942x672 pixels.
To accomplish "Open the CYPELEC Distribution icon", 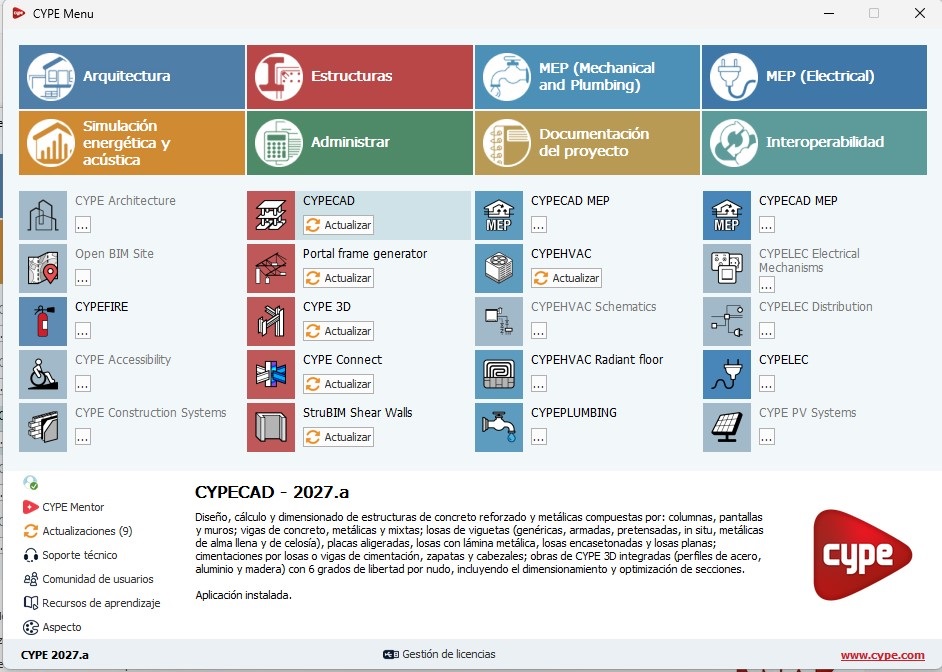I will [x=727, y=321].
